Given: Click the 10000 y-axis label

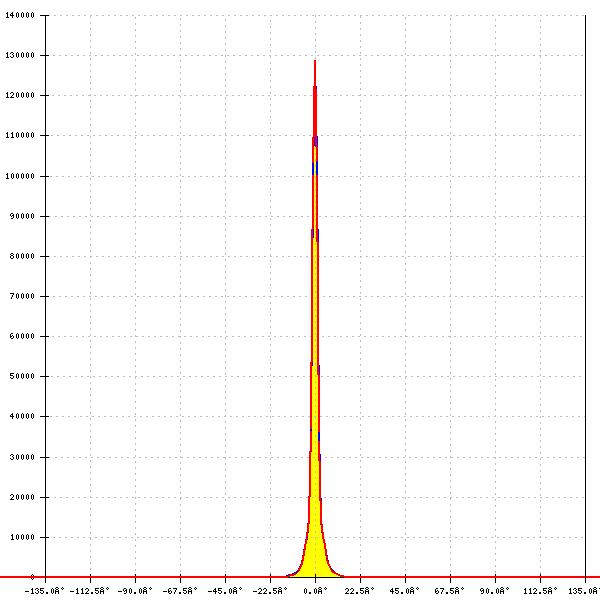Looking at the screenshot, I should 22,537.
